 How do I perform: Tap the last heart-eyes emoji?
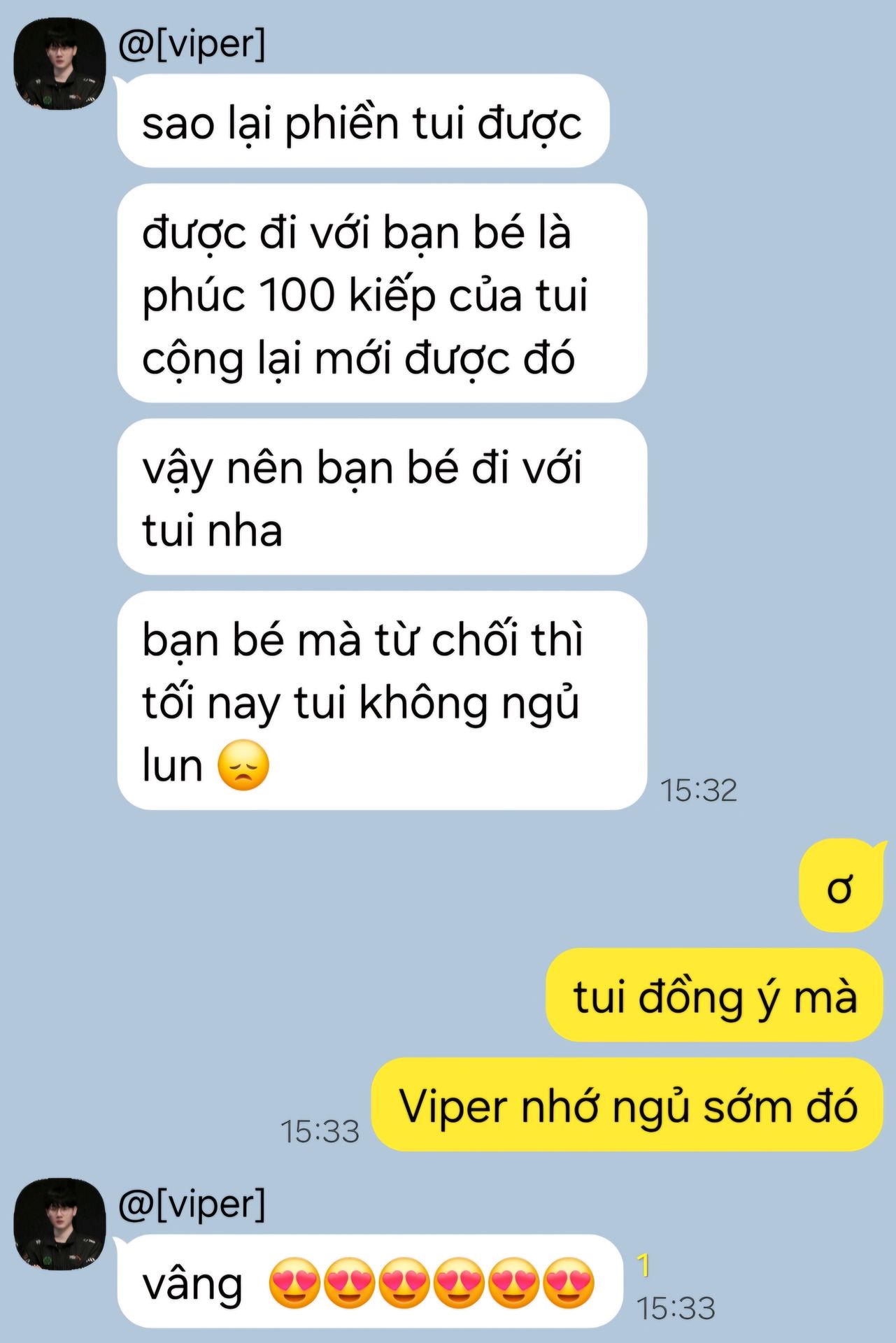(x=569, y=1284)
